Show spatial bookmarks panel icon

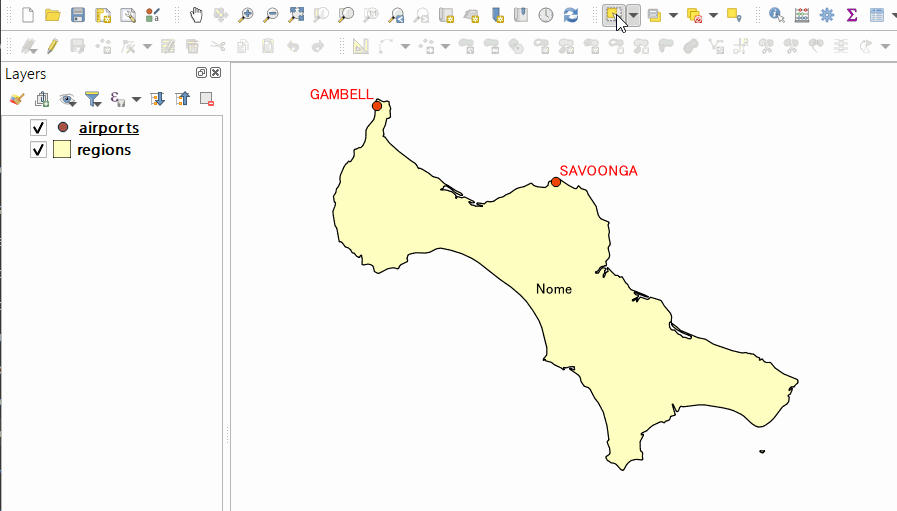[521, 15]
